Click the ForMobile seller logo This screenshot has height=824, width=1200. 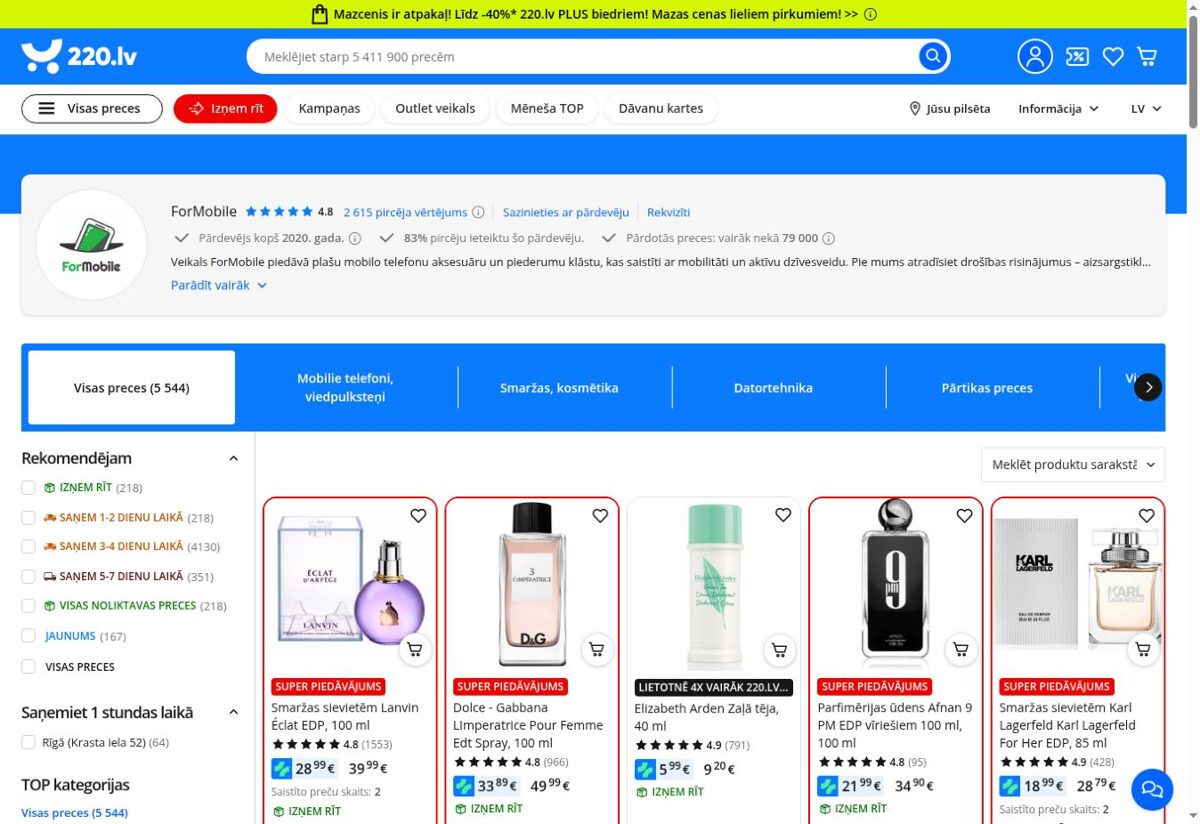pyautogui.click(x=91, y=244)
